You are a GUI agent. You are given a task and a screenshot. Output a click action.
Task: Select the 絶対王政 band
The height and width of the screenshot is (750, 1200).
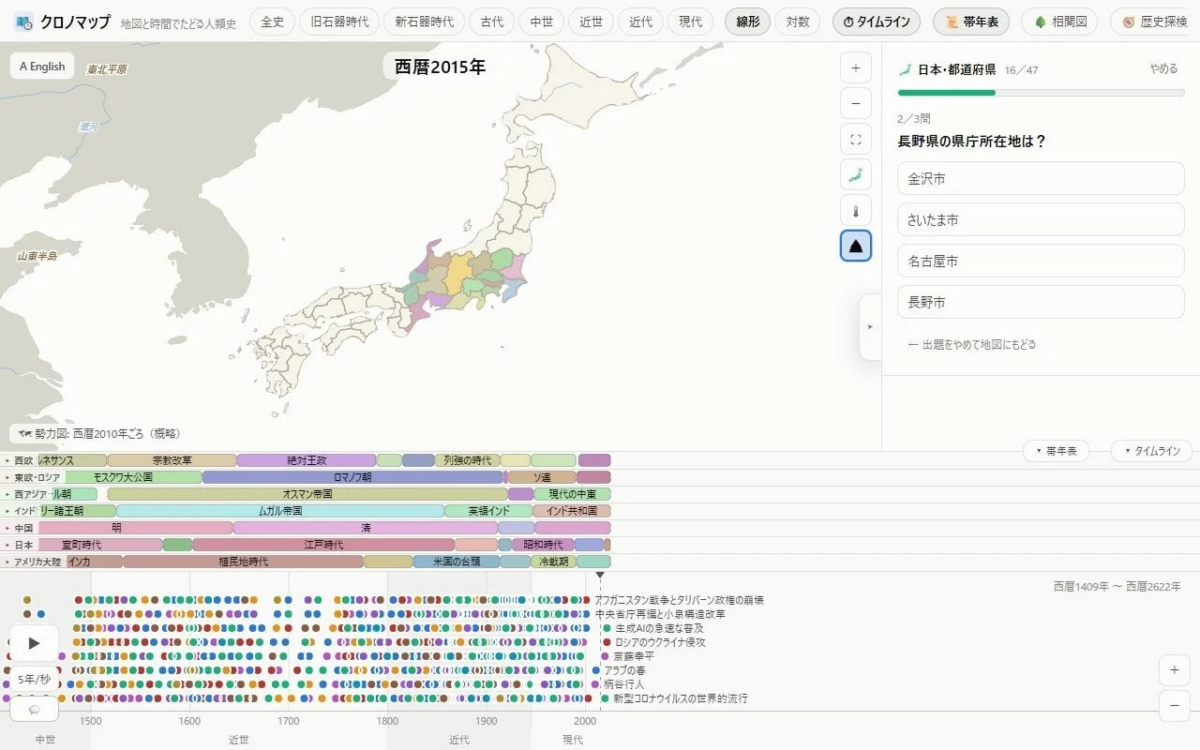click(x=307, y=461)
